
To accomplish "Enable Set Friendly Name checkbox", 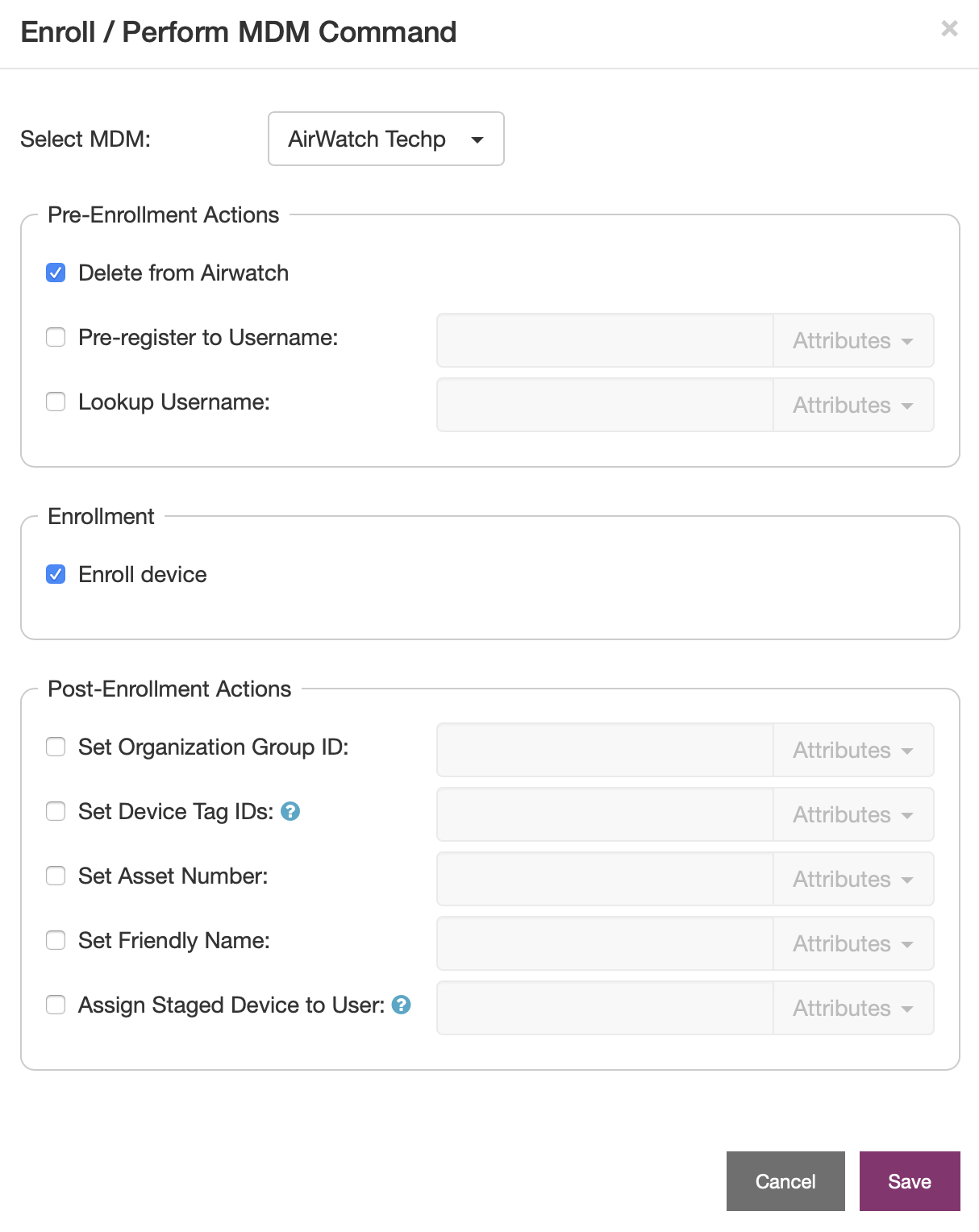I will (x=56, y=940).
